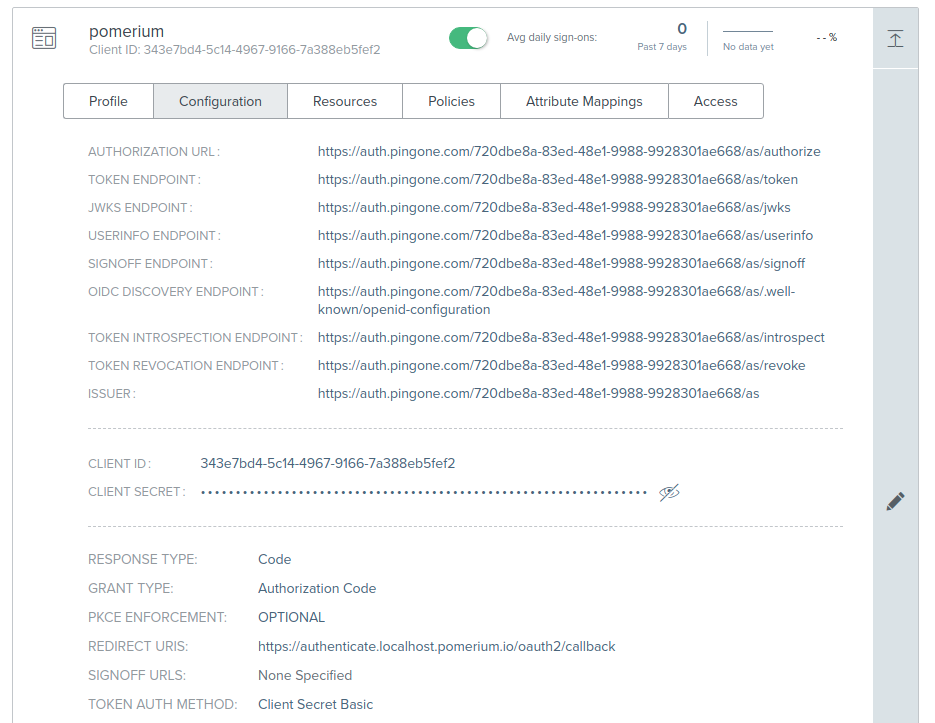Click the Grant Type value Authorization Code

pos(317,588)
